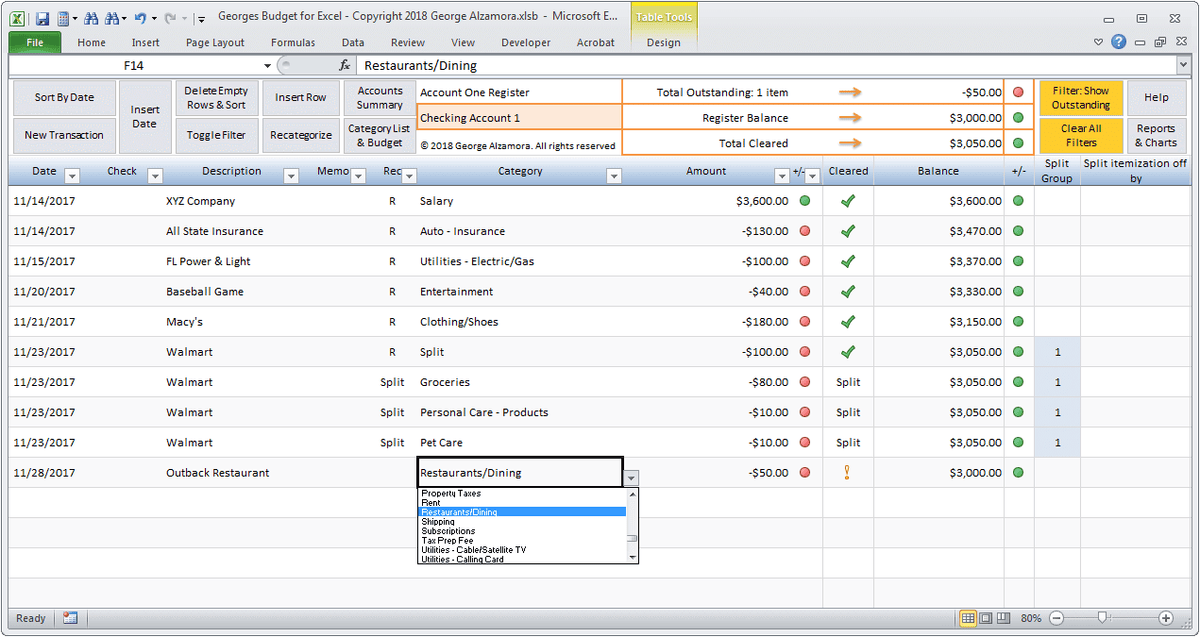
Task: Toggle the cleared checkmark for XYZ Company
Action: click(x=848, y=201)
